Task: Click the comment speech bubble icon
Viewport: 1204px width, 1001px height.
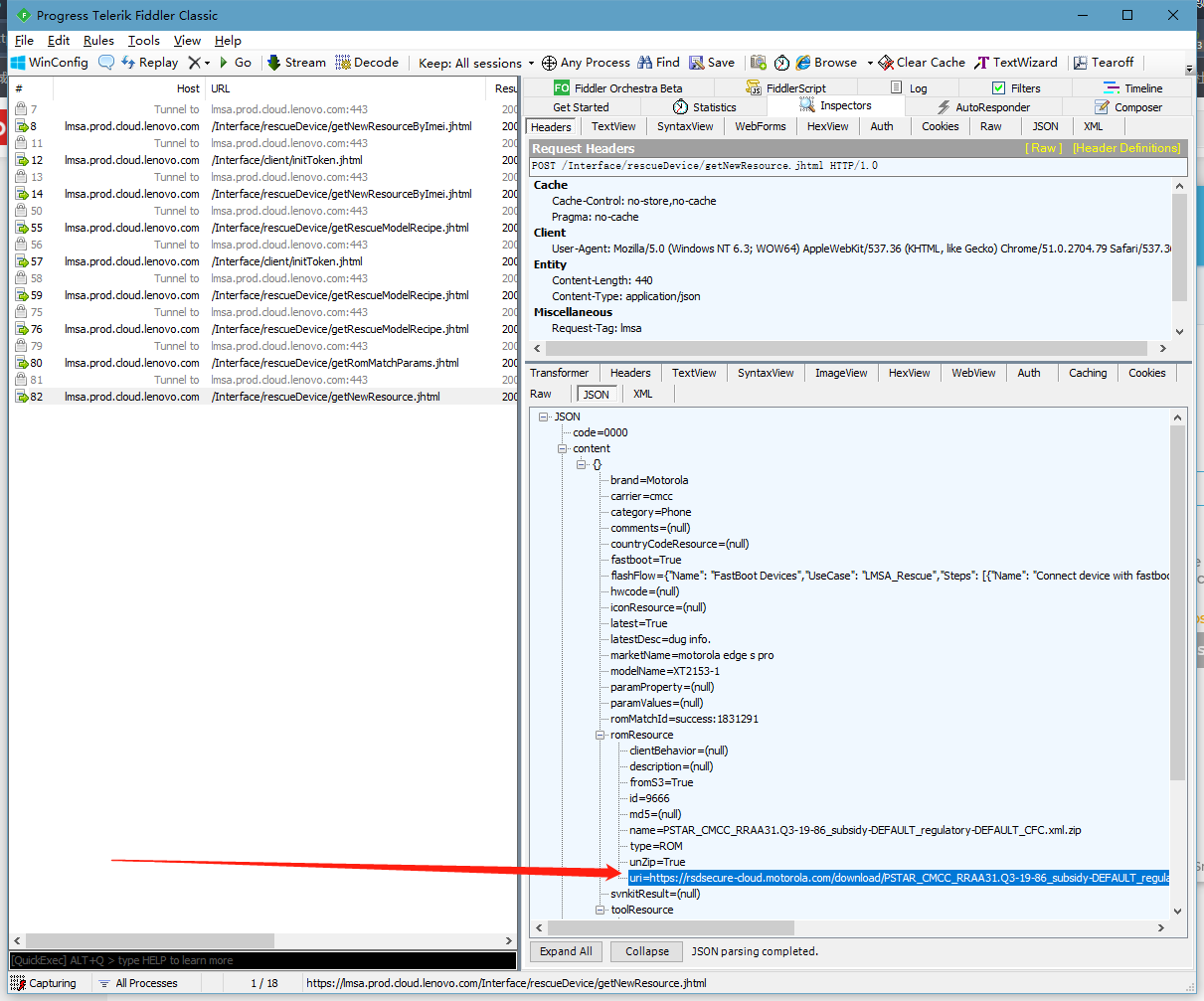Action: click(x=106, y=62)
